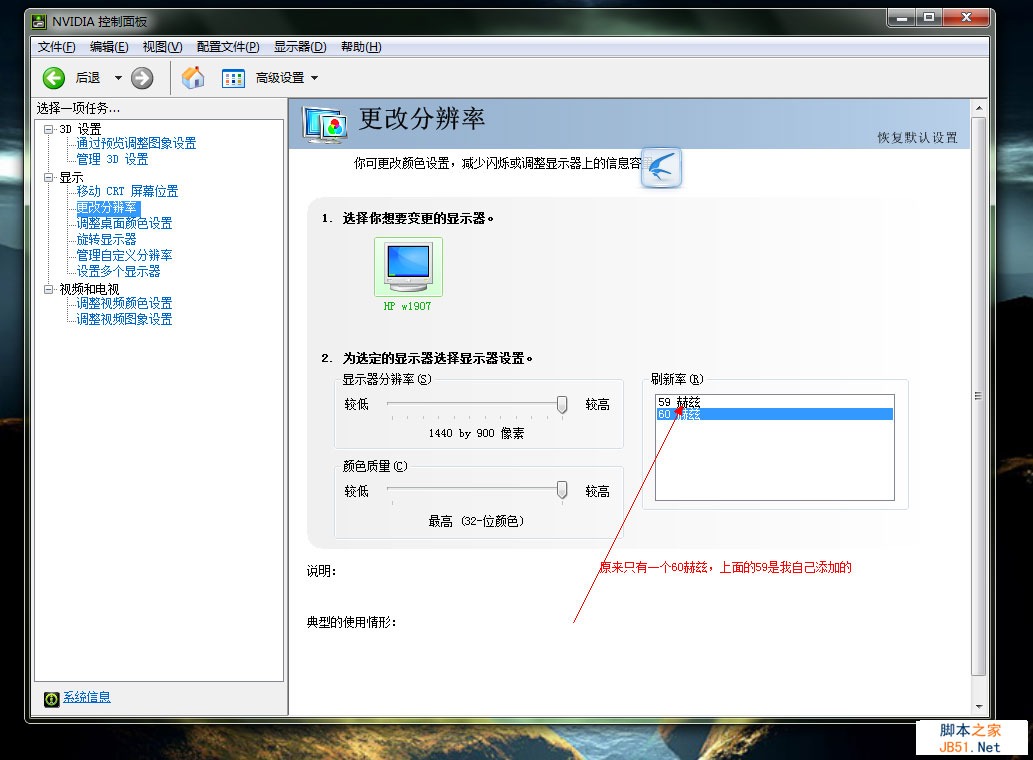Collapse the 3D 设置 tree node
The width and height of the screenshot is (1033, 760).
click(49, 130)
